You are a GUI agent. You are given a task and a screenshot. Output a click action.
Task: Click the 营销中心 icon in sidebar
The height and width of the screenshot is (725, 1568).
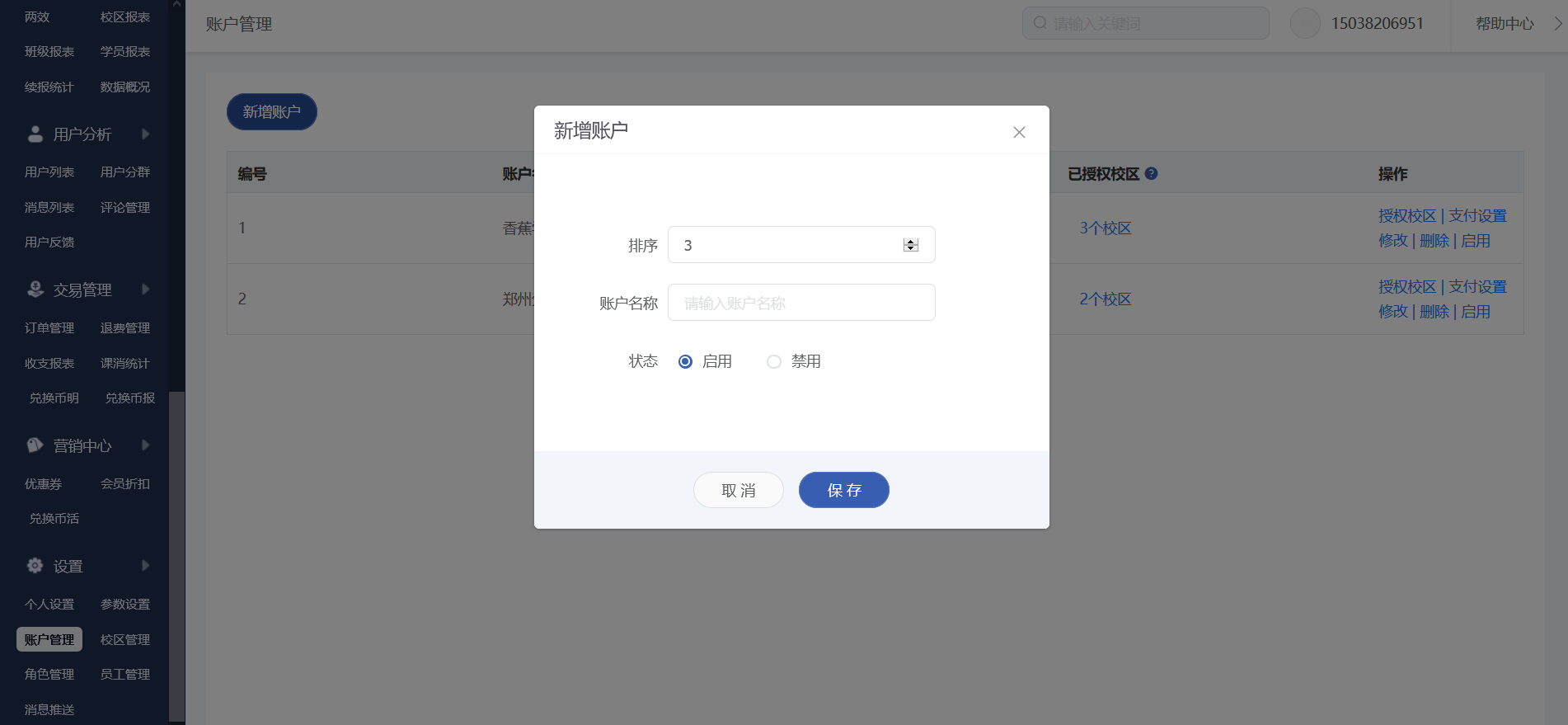click(x=35, y=445)
